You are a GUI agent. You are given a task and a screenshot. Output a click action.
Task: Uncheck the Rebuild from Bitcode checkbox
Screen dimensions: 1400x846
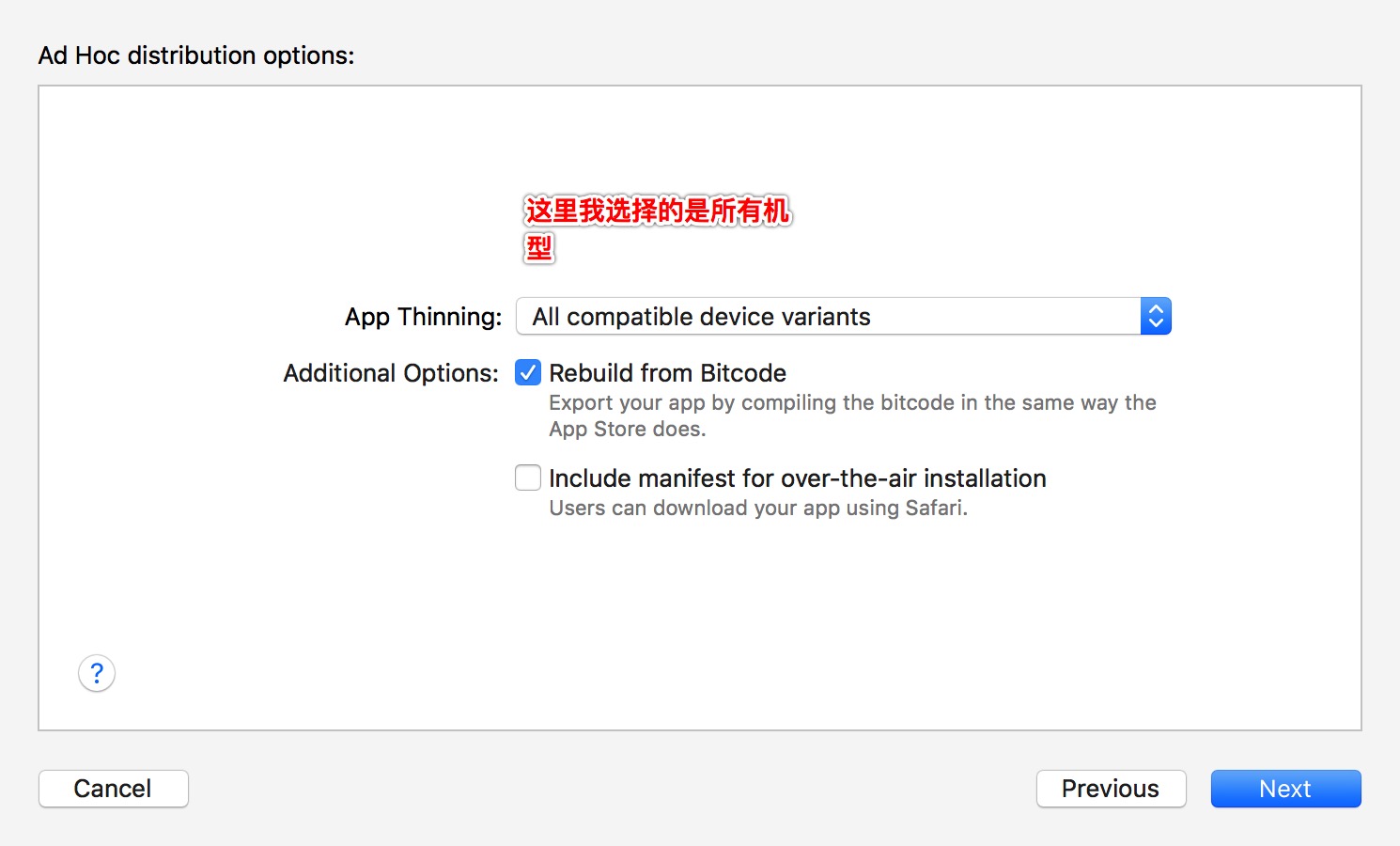[528, 373]
